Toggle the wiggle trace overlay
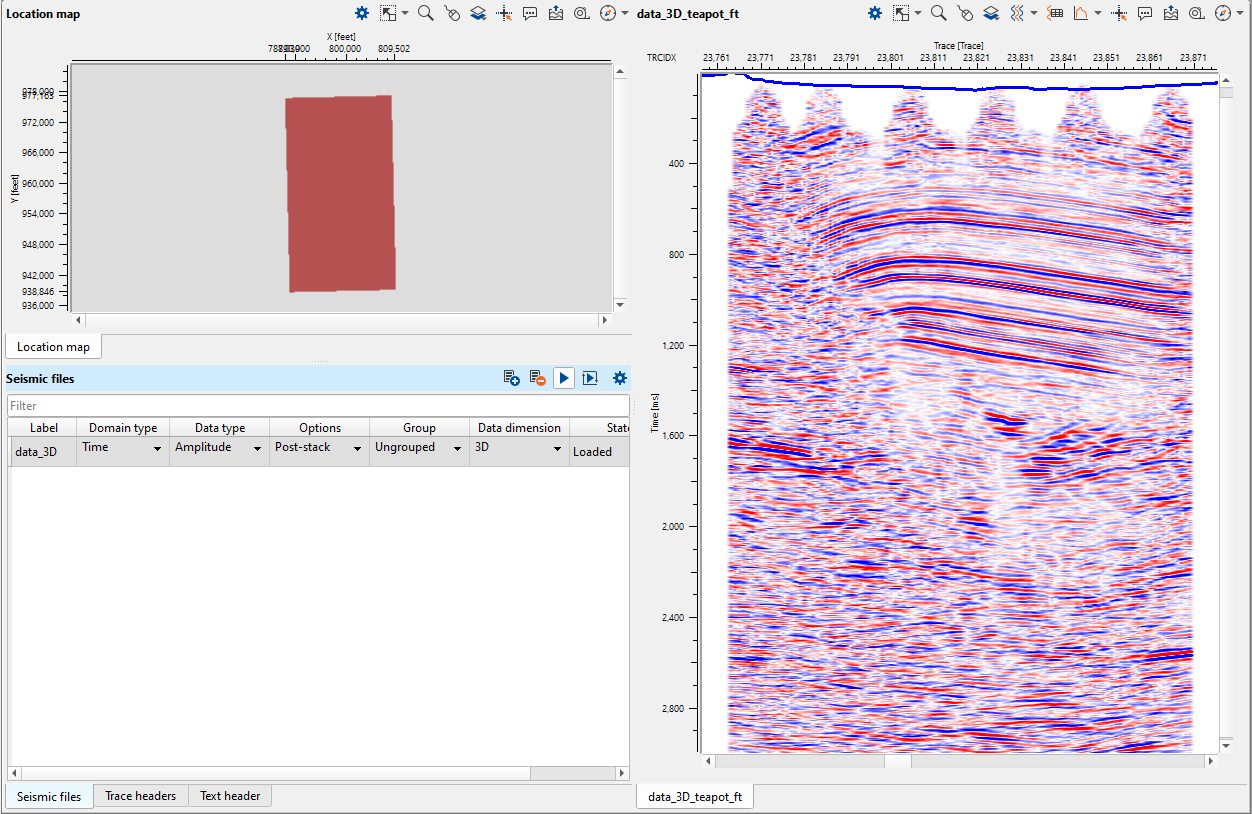The image size is (1252, 814). click(x=1019, y=13)
